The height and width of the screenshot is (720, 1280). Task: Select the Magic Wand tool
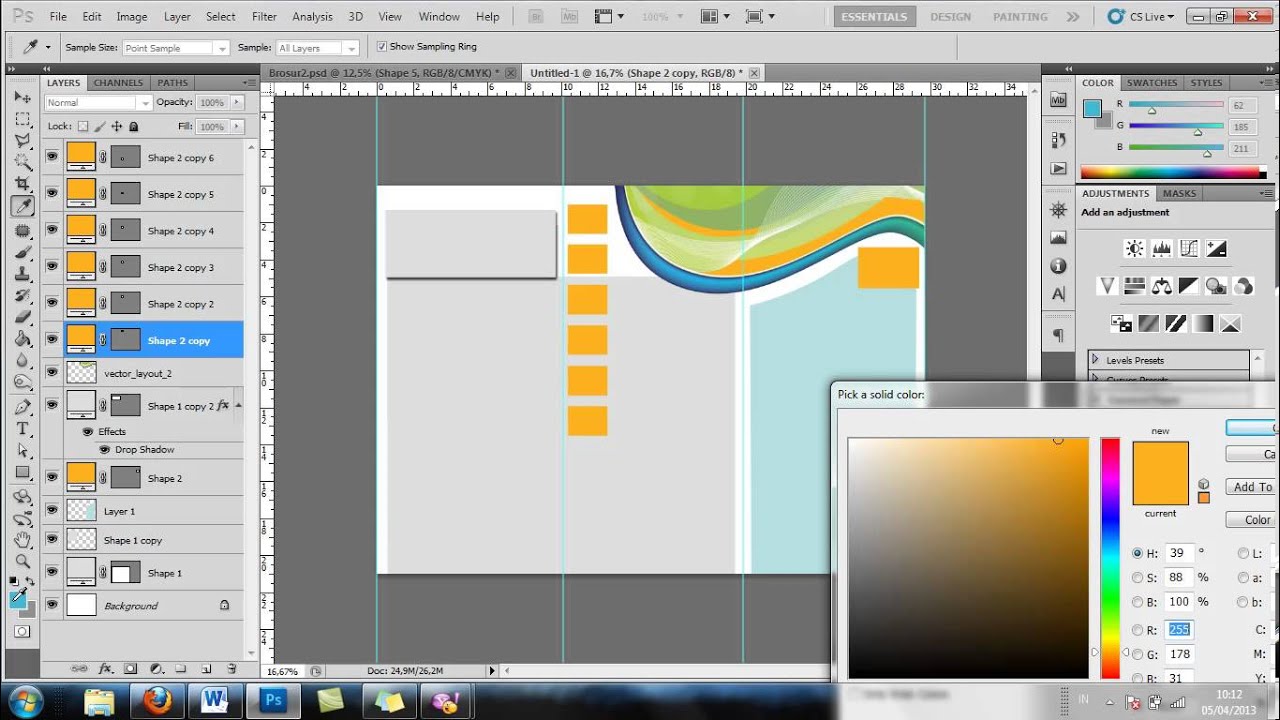[23, 162]
